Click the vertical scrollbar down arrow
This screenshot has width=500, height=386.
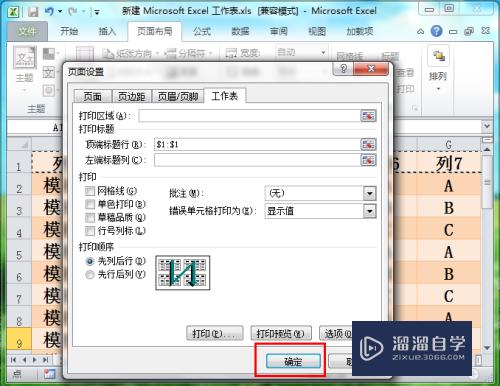click(x=487, y=348)
